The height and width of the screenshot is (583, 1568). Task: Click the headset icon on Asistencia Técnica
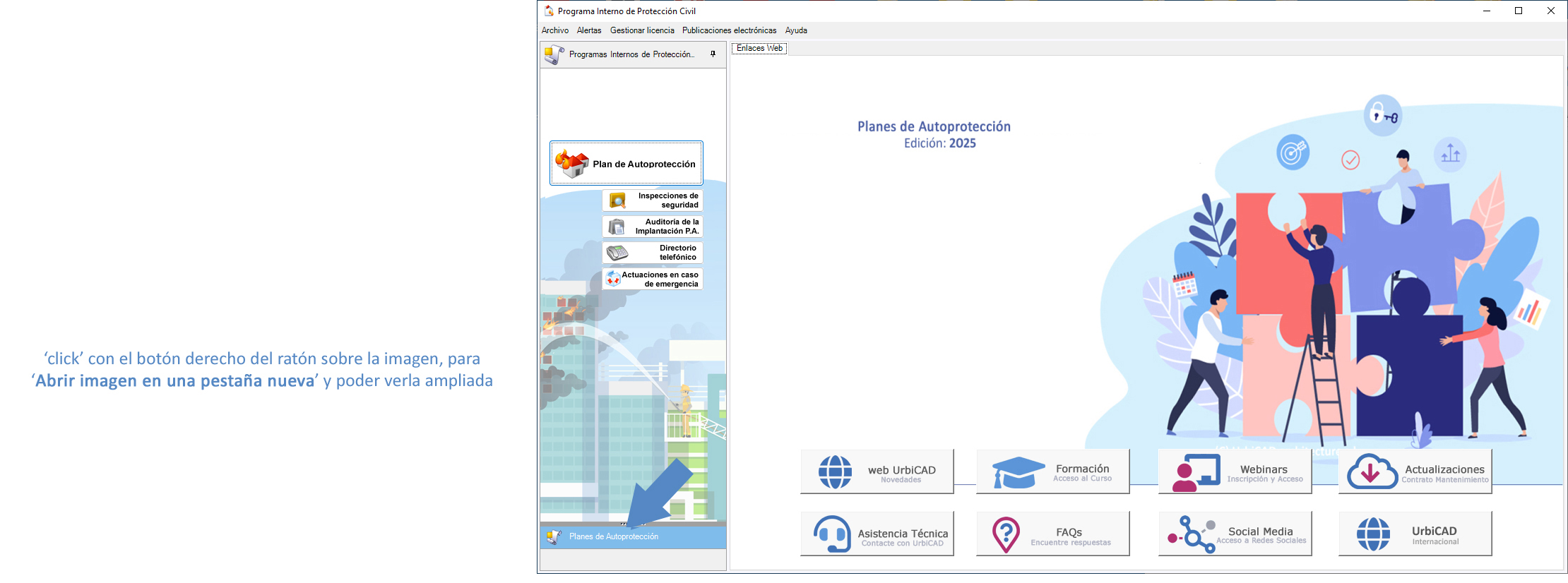832,534
